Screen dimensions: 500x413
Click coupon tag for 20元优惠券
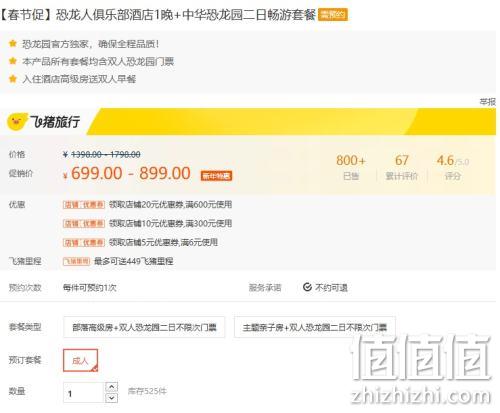tap(84, 205)
